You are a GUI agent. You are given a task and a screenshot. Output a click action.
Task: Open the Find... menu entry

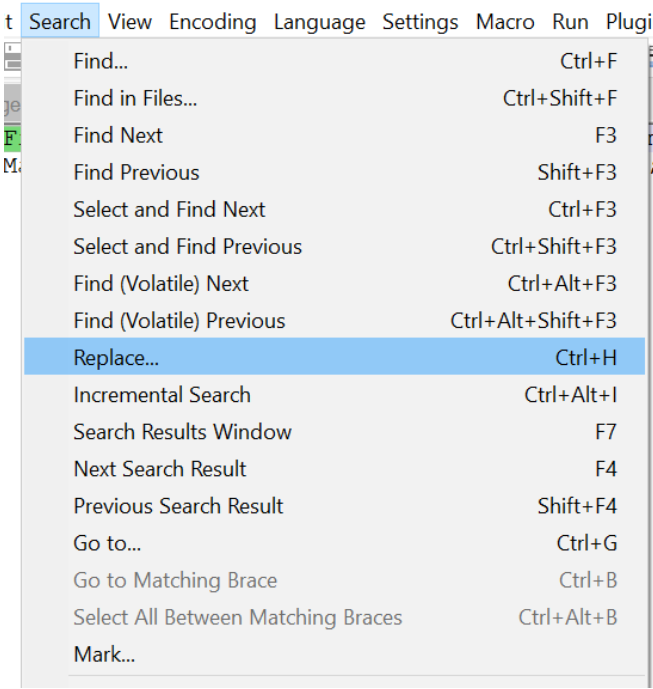(x=334, y=61)
